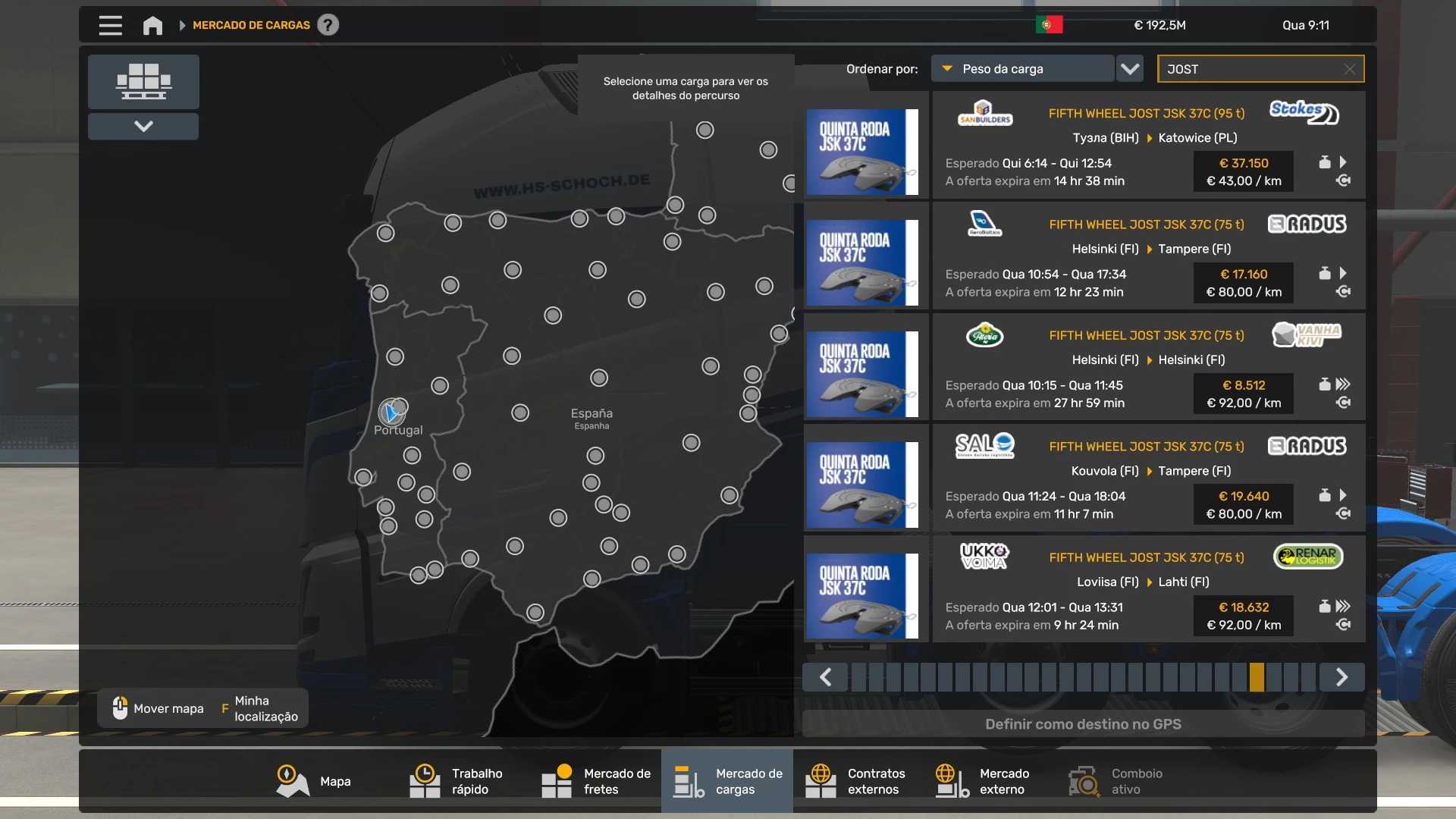This screenshot has height=819, width=1456.
Task: Go to the home screen icon
Action: pyautogui.click(x=152, y=25)
